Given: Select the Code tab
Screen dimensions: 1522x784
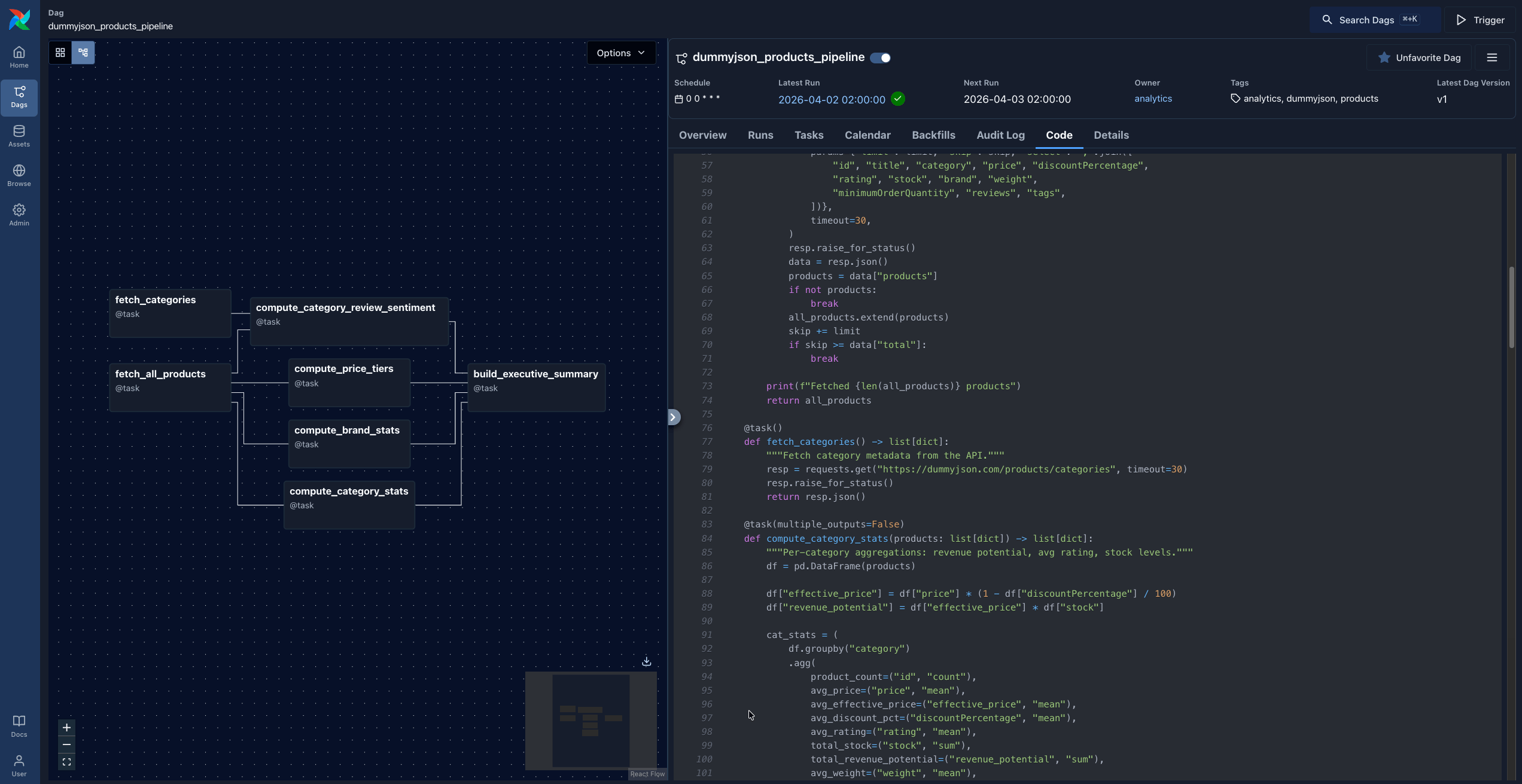Looking at the screenshot, I should 1059,135.
